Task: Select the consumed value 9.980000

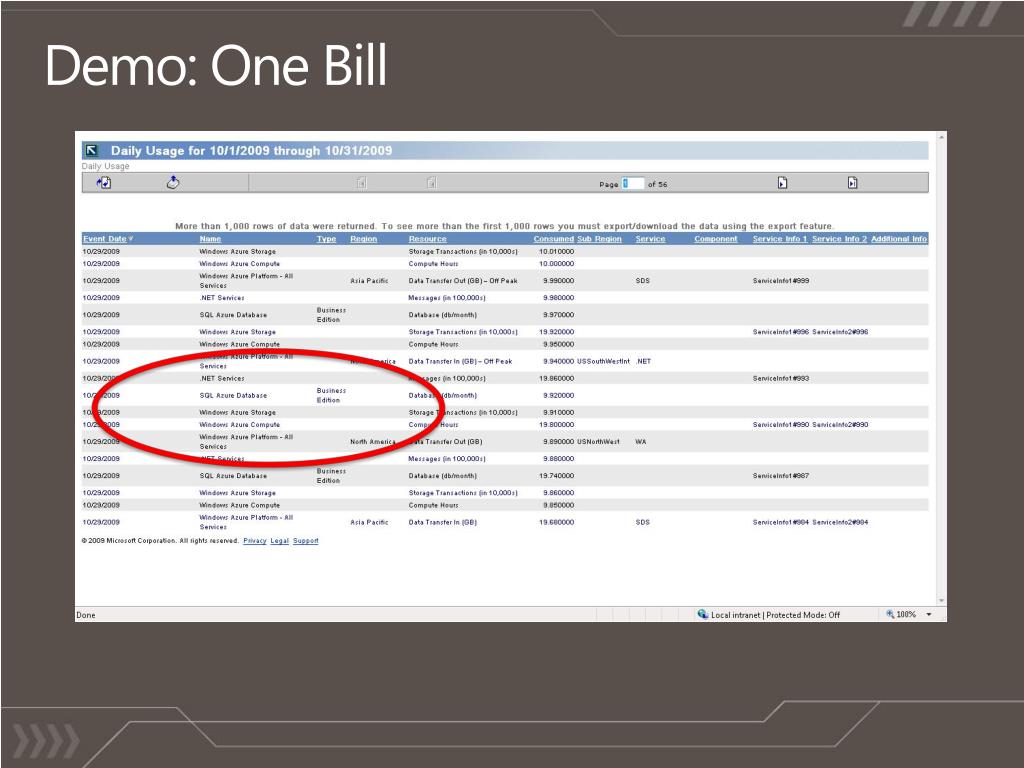Action: pos(558,298)
